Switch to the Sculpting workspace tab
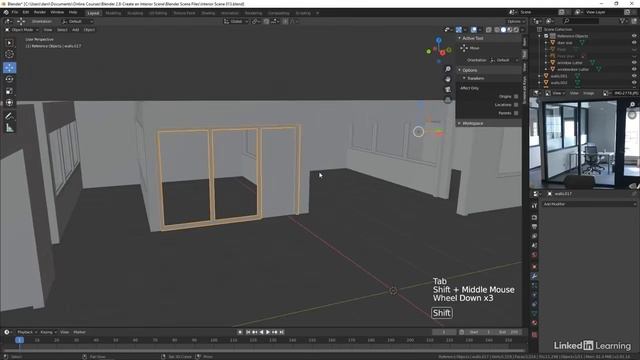This screenshot has width=640, height=360. (x=135, y=13)
